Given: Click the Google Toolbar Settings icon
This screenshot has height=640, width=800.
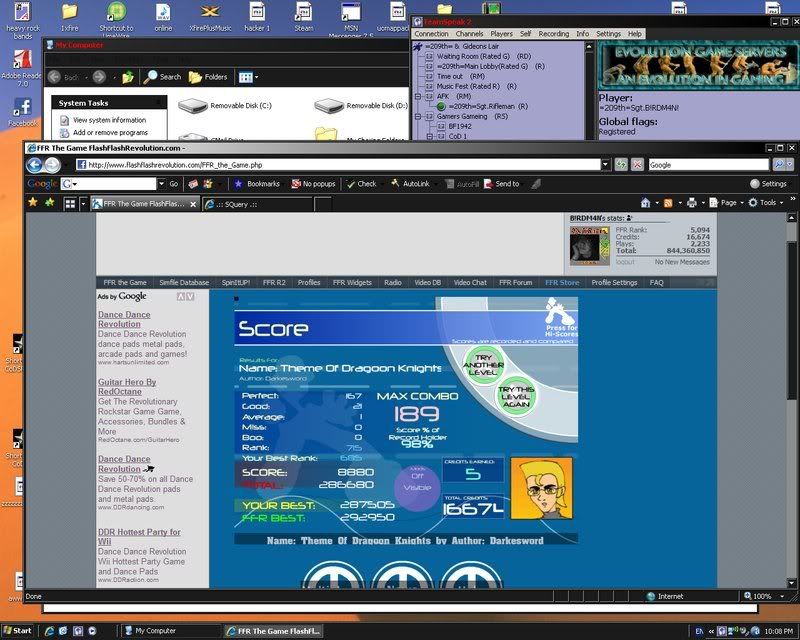Looking at the screenshot, I should (755, 184).
